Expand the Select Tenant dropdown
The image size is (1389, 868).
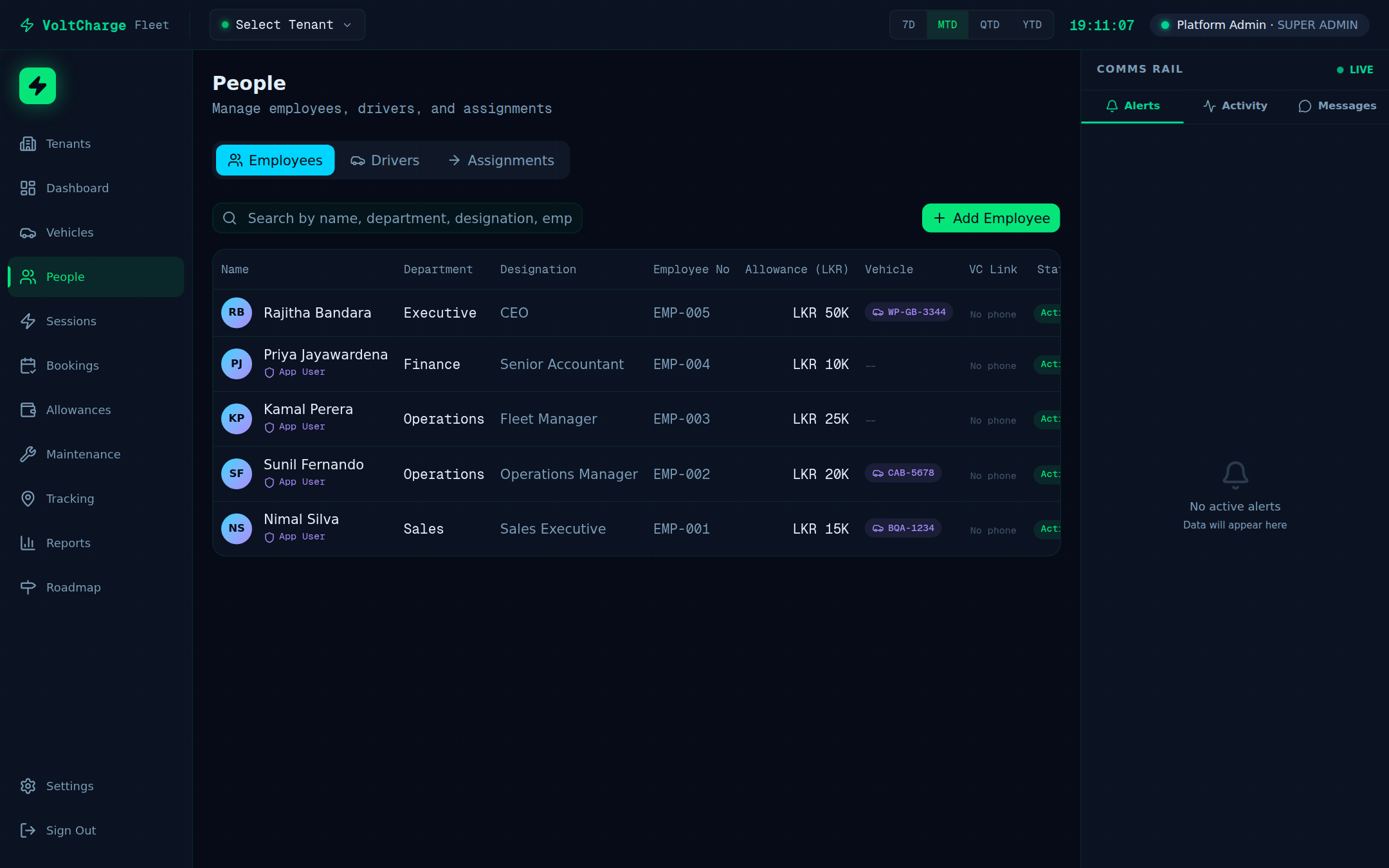click(x=287, y=25)
